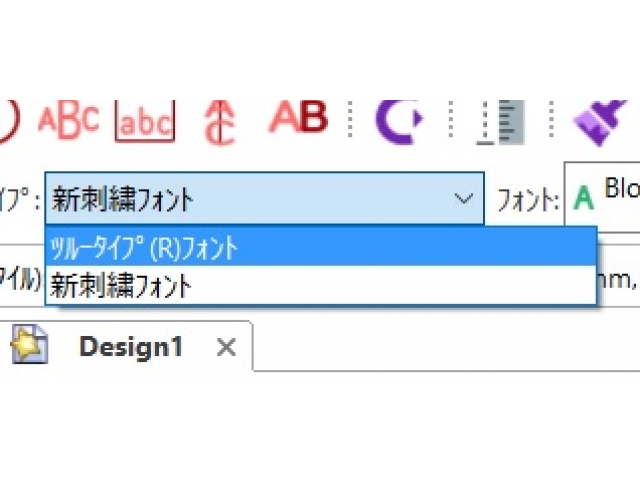This screenshot has width=640, height=480.
Task: Click the bold red AB lettering icon
Action: coord(298,118)
